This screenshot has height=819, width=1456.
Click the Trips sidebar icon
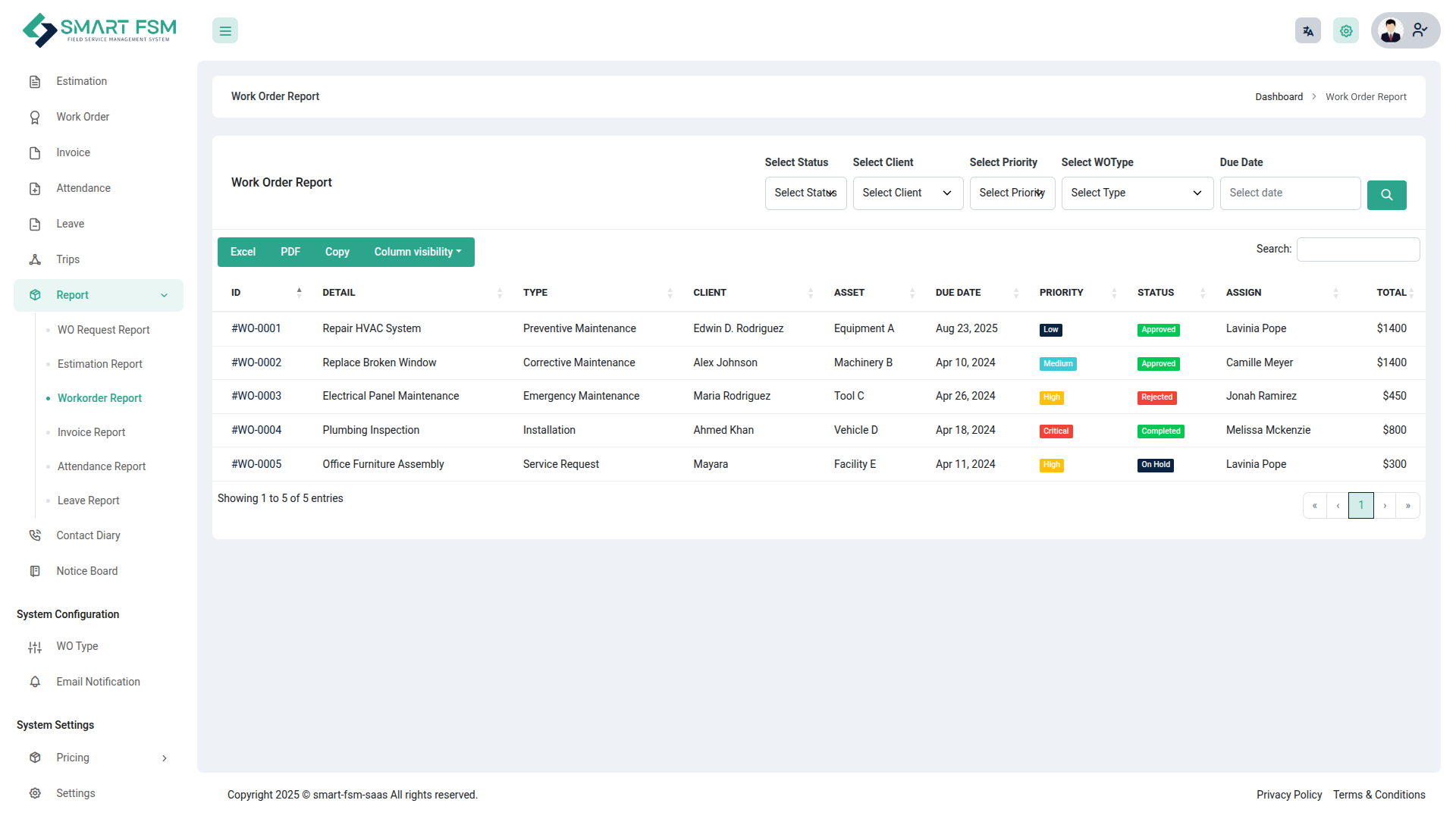point(35,259)
